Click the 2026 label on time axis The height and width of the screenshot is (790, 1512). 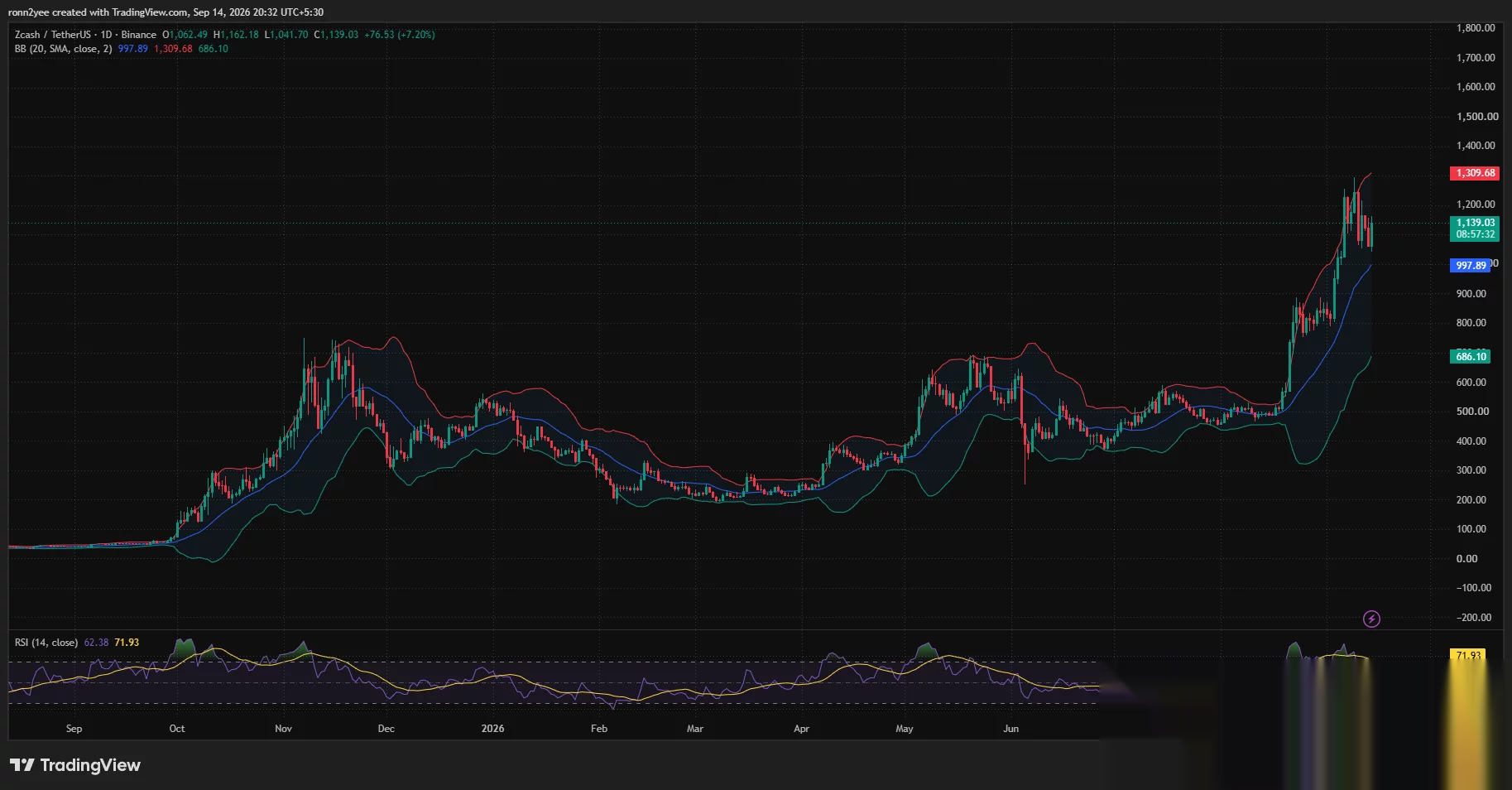point(492,729)
